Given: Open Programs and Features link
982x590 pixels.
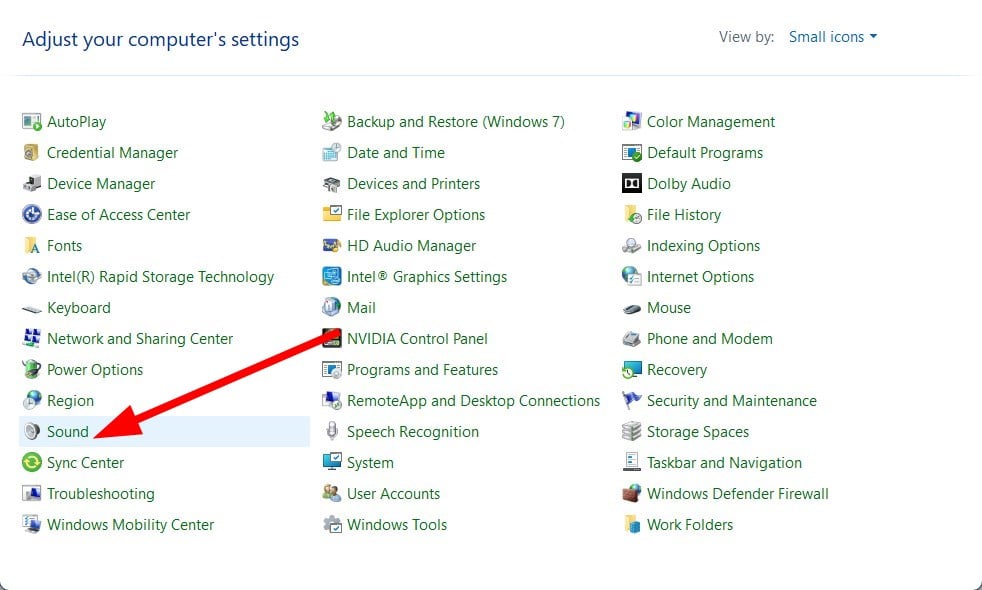Looking at the screenshot, I should (x=422, y=370).
